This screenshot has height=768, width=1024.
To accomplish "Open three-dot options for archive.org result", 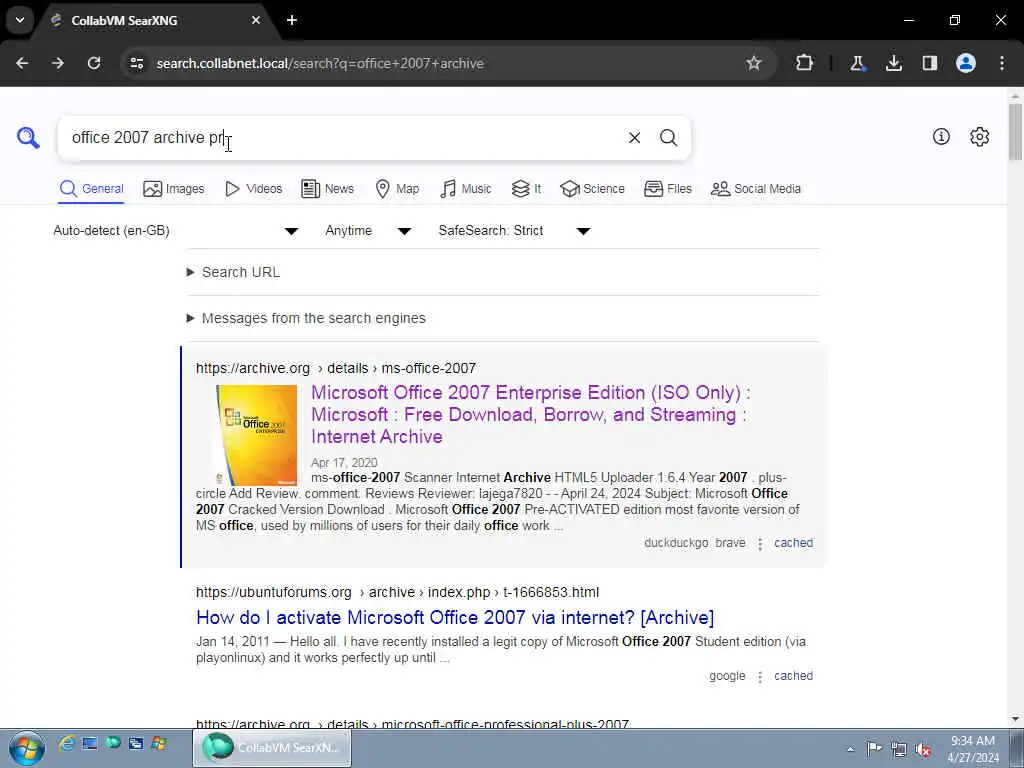I will click(x=760, y=543).
